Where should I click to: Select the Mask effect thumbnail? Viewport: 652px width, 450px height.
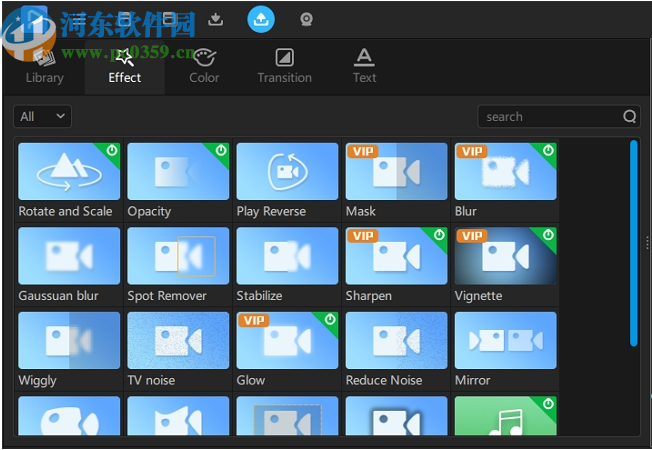click(396, 171)
